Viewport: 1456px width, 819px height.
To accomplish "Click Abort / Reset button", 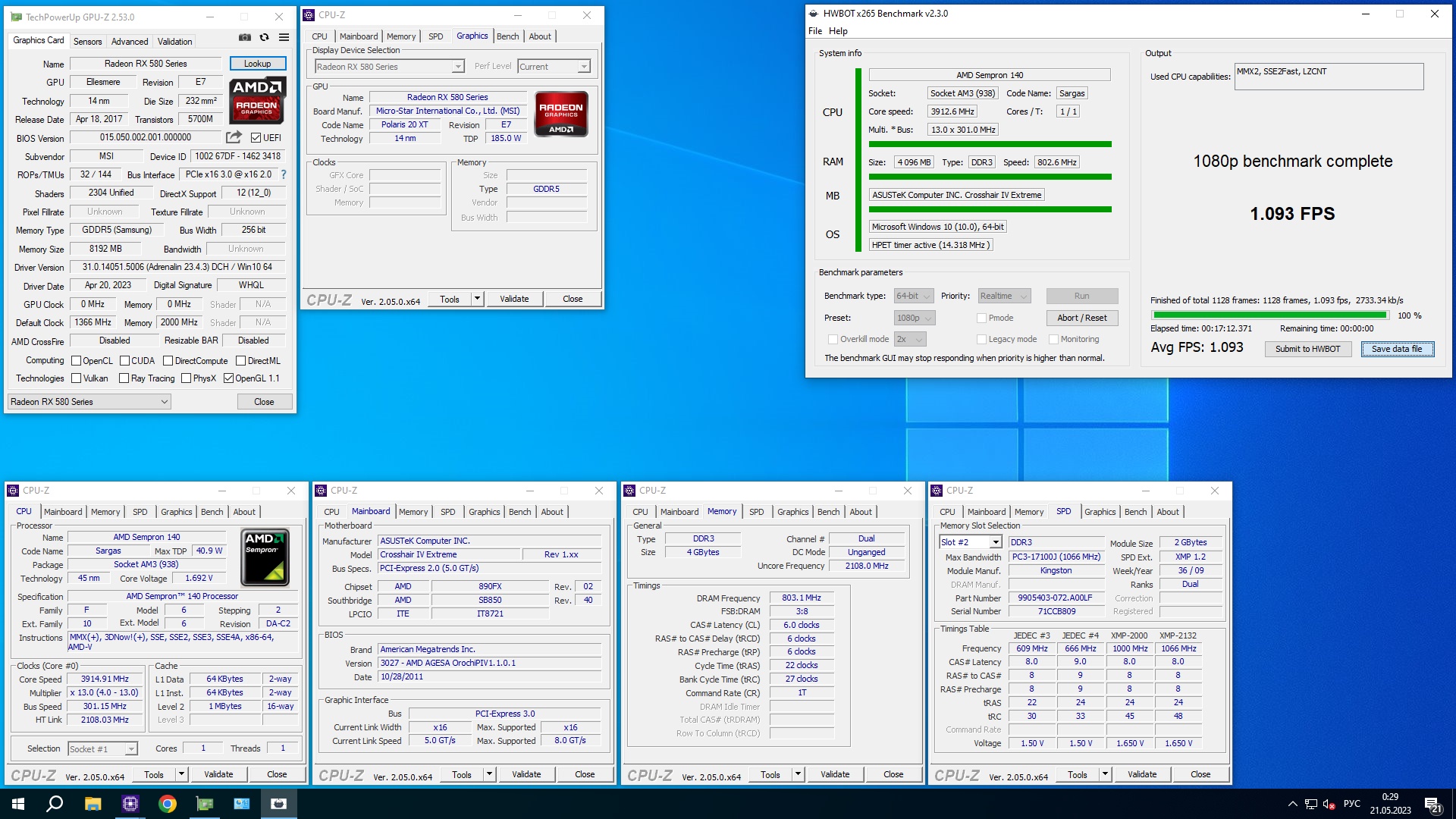I will (1081, 318).
